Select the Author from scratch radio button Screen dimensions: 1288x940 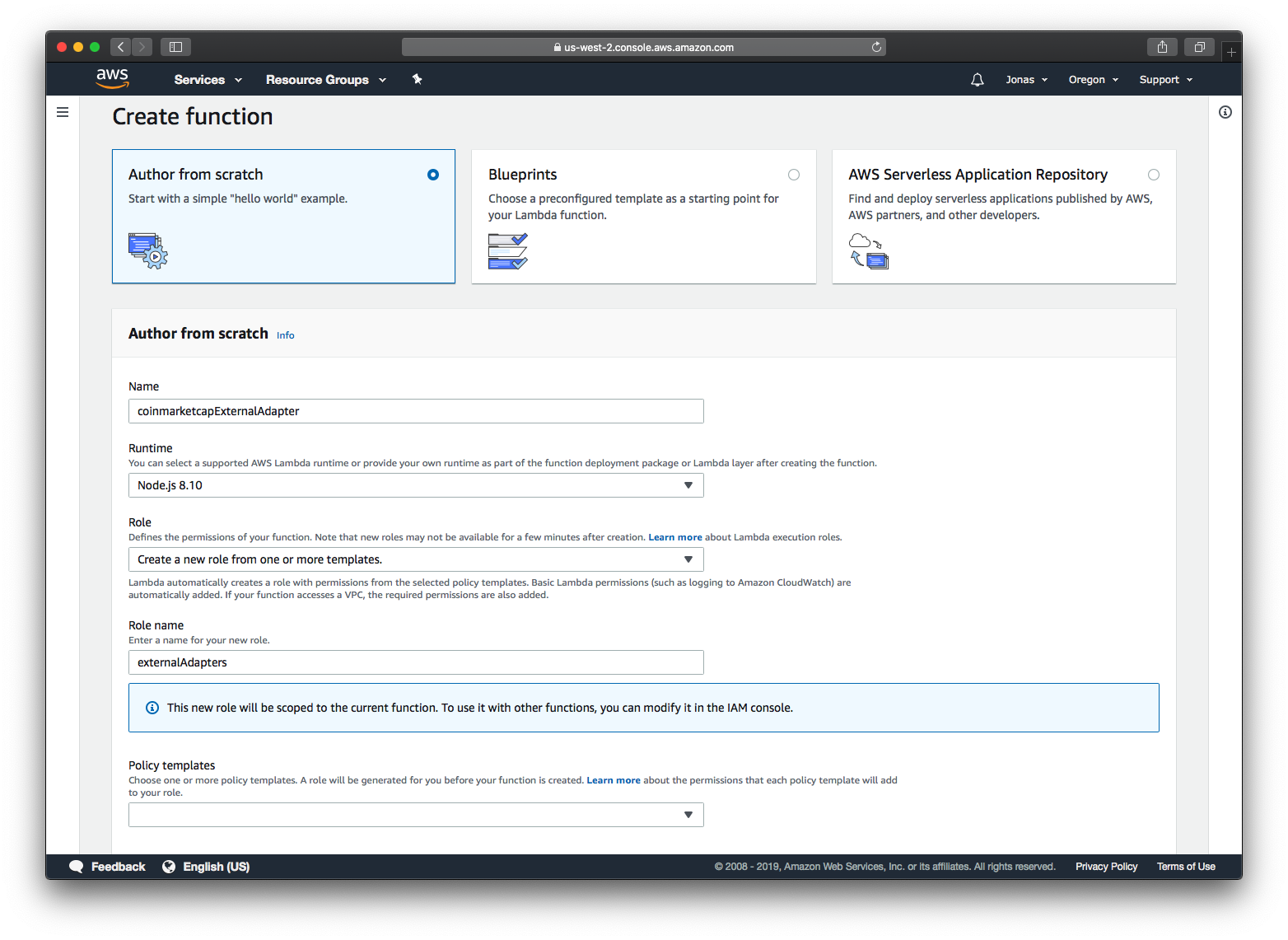pyautogui.click(x=433, y=175)
